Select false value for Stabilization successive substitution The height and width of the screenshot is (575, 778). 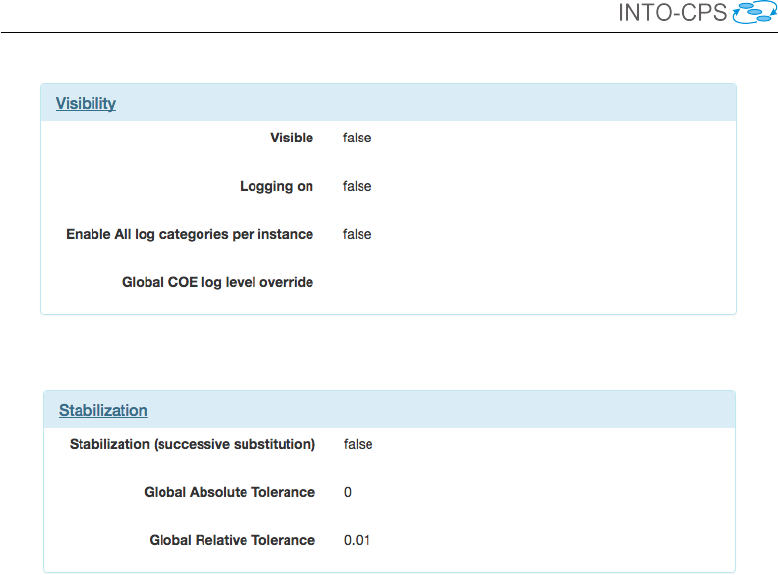[358, 444]
